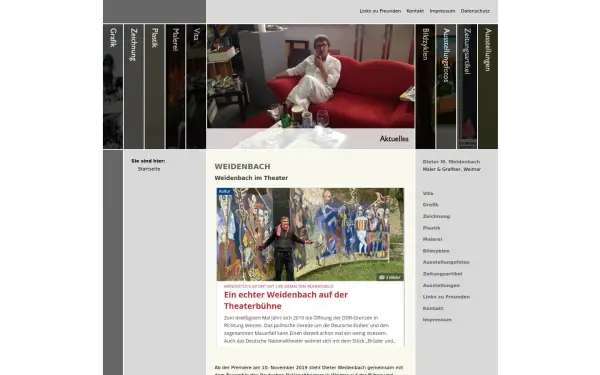
Task: Select Grafik in the right sidebar menu
Action: pos(430,205)
